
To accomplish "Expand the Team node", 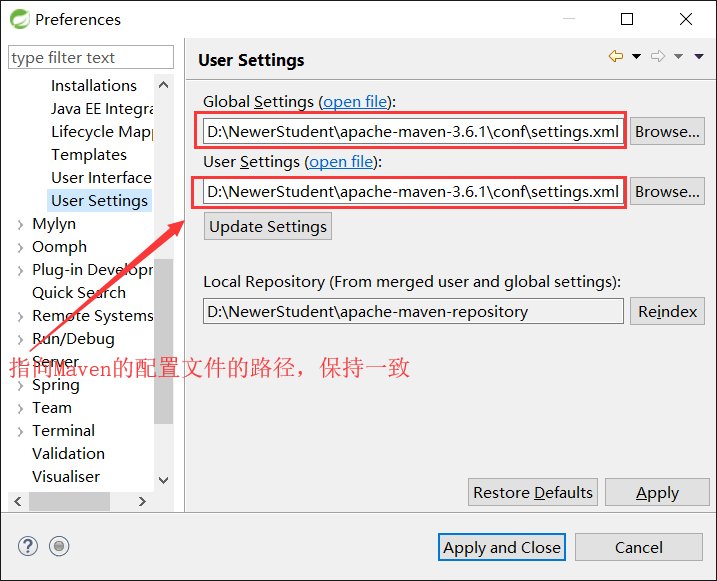I will pyautogui.click(x=20, y=408).
